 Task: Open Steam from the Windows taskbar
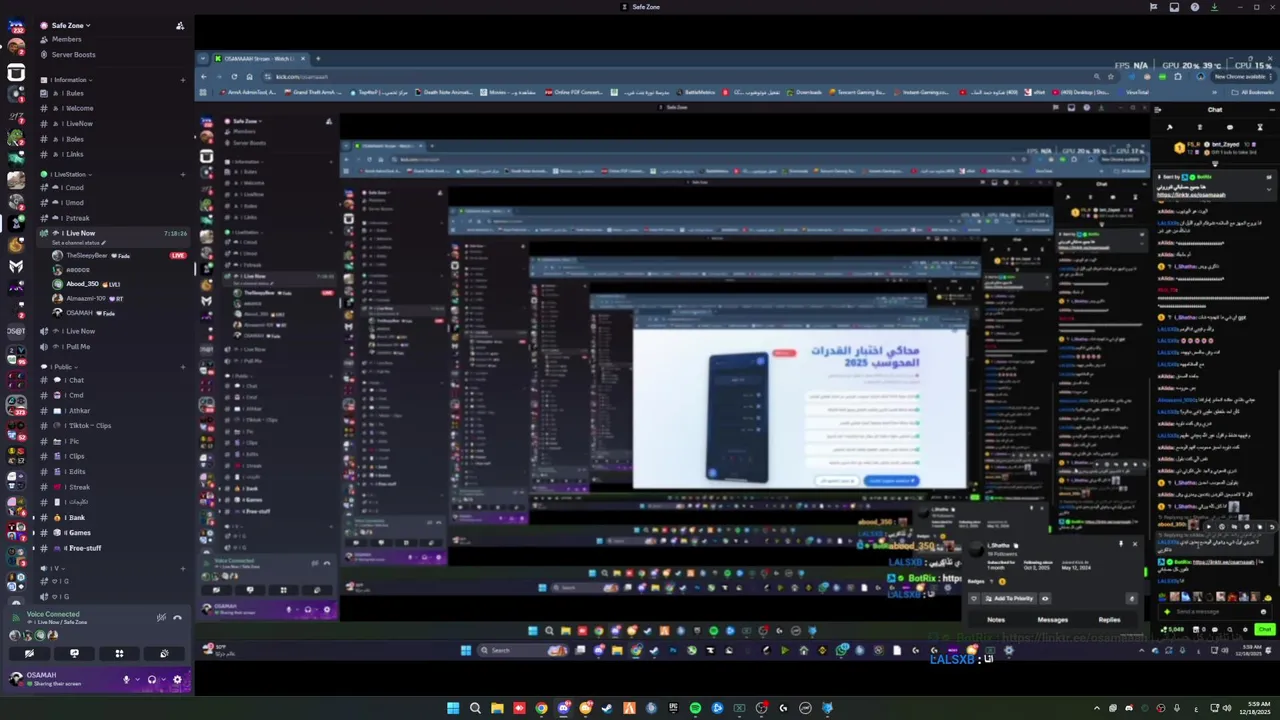pyautogui.click(x=607, y=708)
